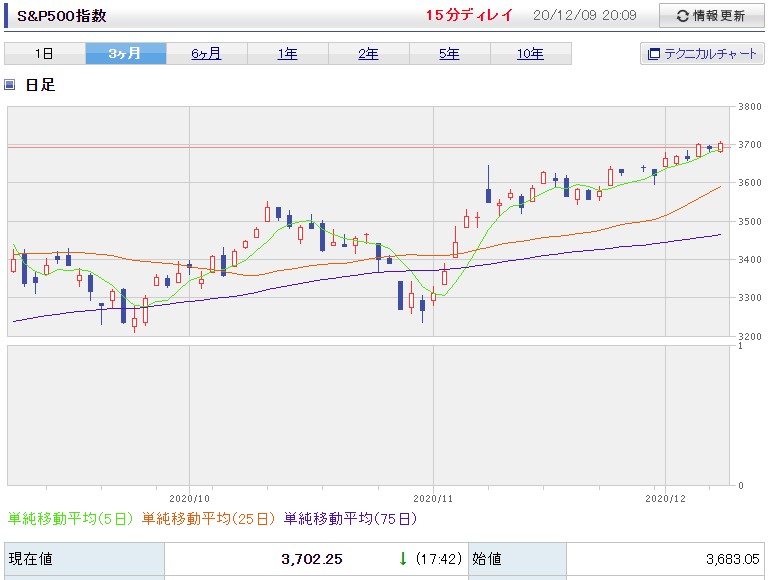
Task: Select the 1日 period tab
Action: pos(45,54)
